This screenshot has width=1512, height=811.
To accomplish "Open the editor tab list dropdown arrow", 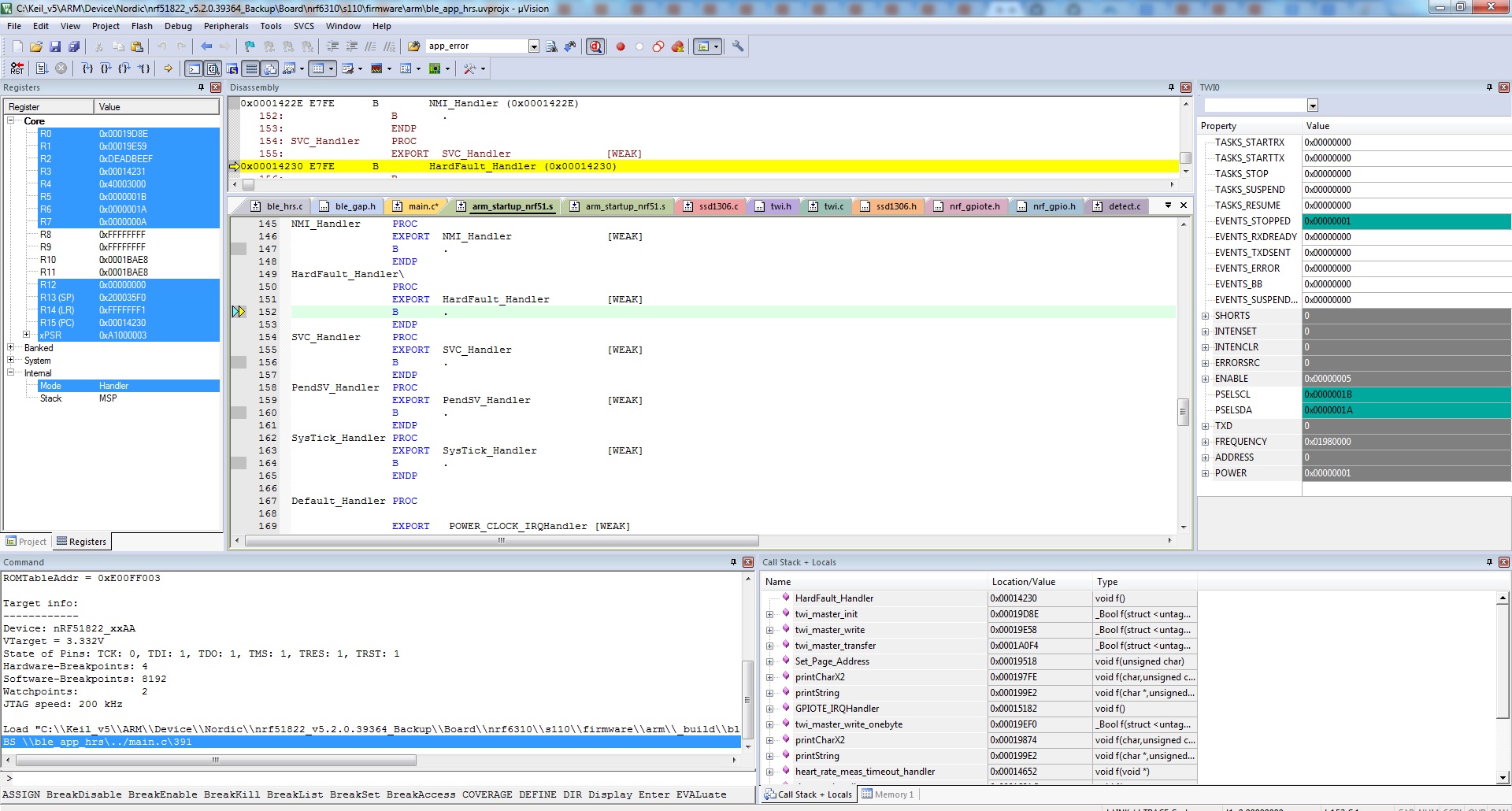I will click(1168, 206).
